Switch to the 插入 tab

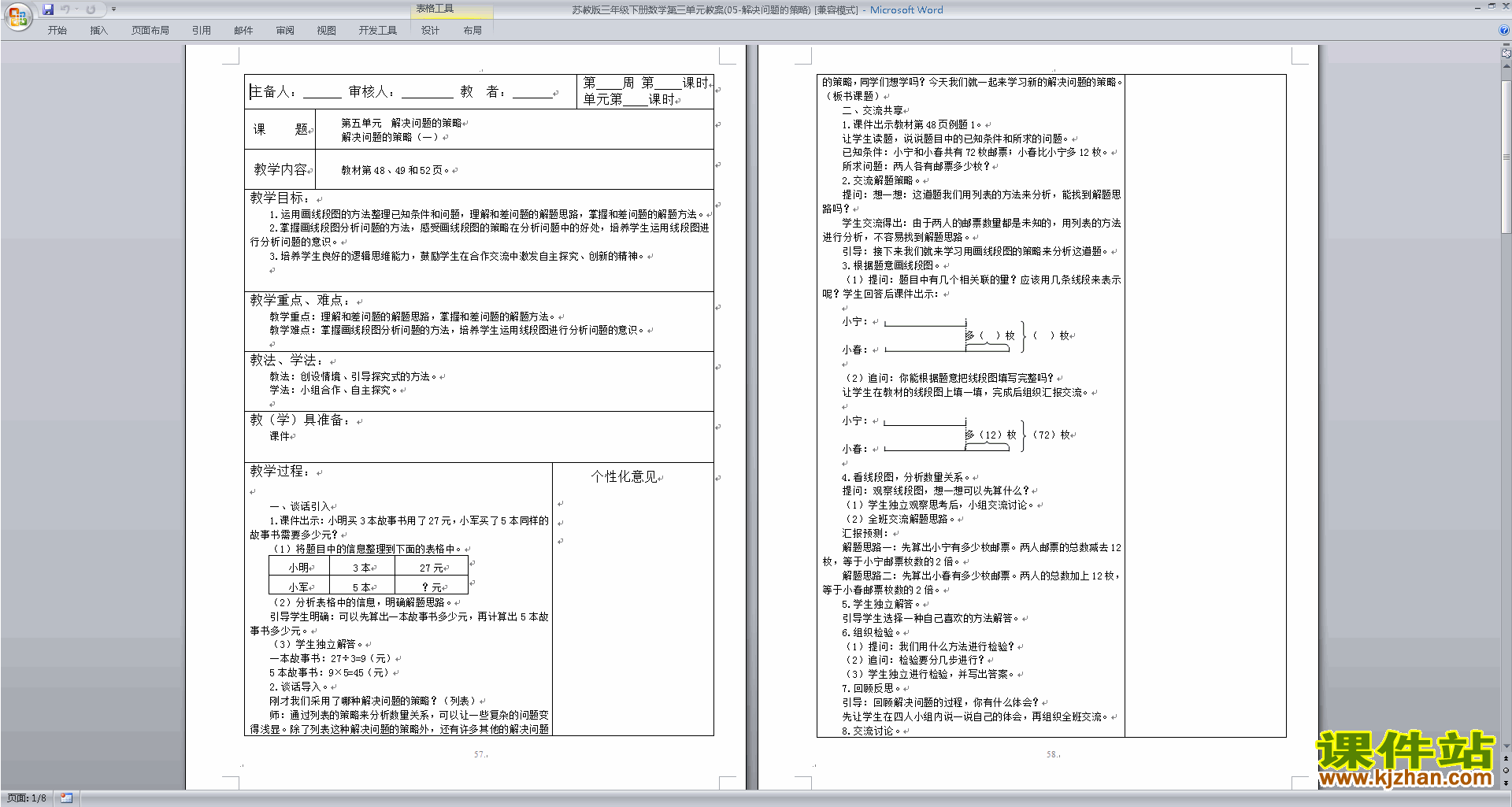[x=98, y=31]
